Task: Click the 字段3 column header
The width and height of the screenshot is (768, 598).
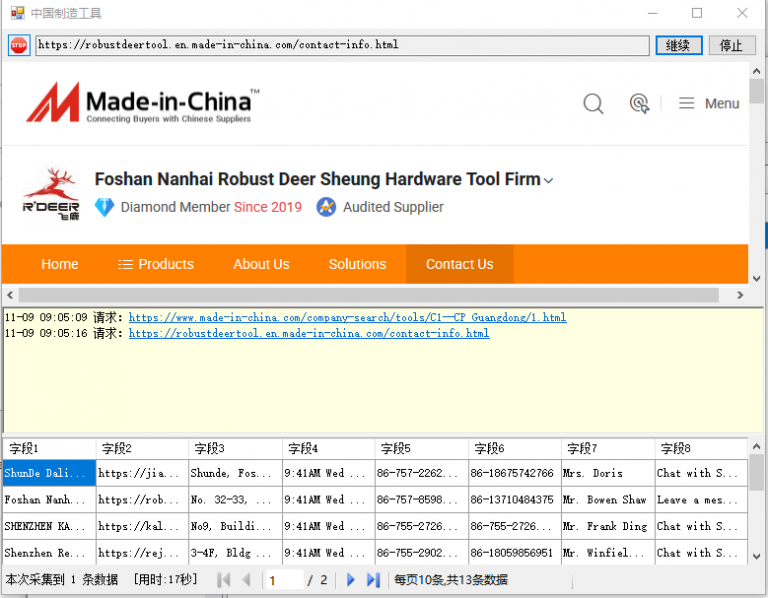Action: [x=235, y=448]
